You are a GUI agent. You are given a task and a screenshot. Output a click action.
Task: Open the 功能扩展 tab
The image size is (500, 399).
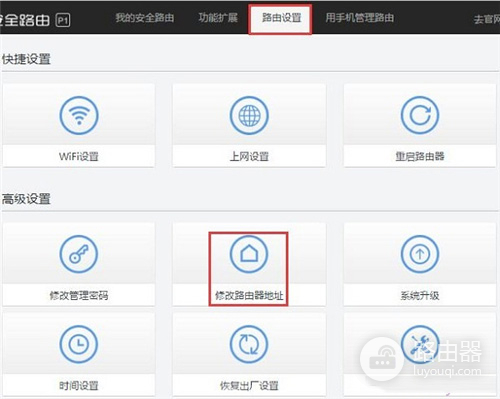pos(218,18)
